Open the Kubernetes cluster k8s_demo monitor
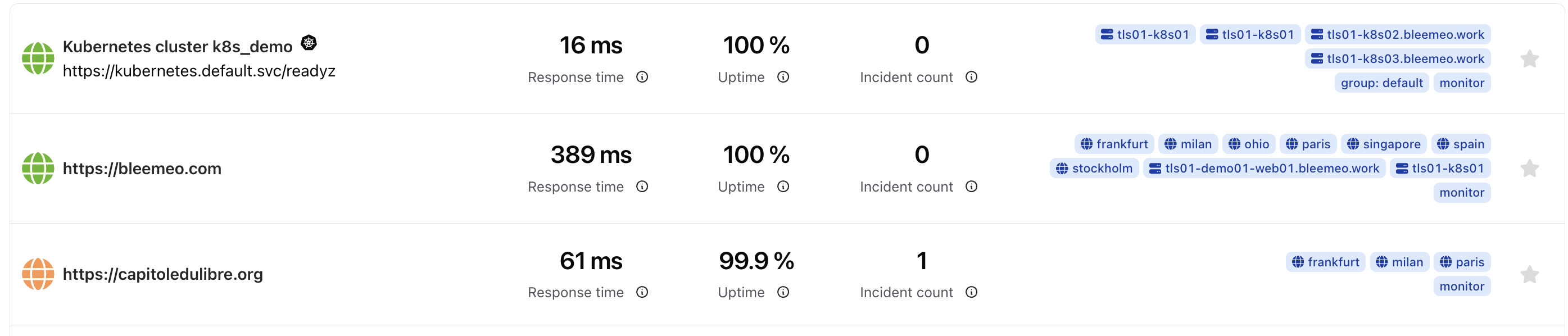1568x336 pixels. [177, 47]
